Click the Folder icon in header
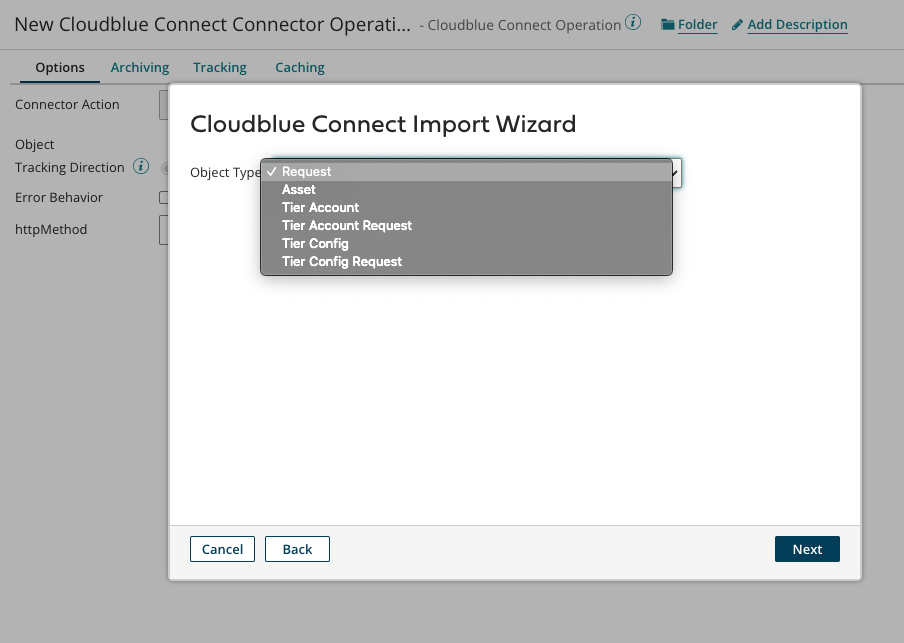 pos(668,25)
